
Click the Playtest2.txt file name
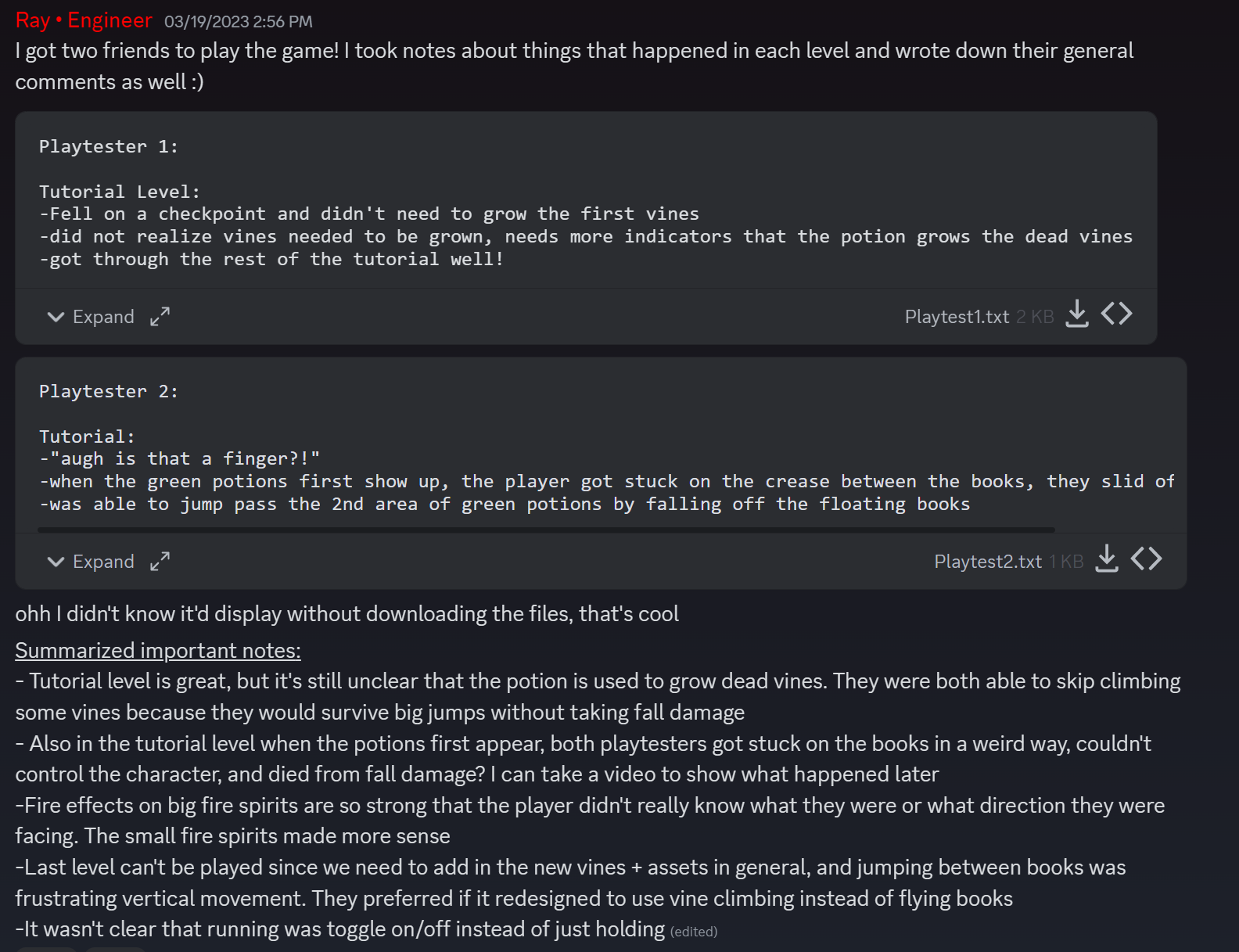pyautogui.click(x=988, y=562)
